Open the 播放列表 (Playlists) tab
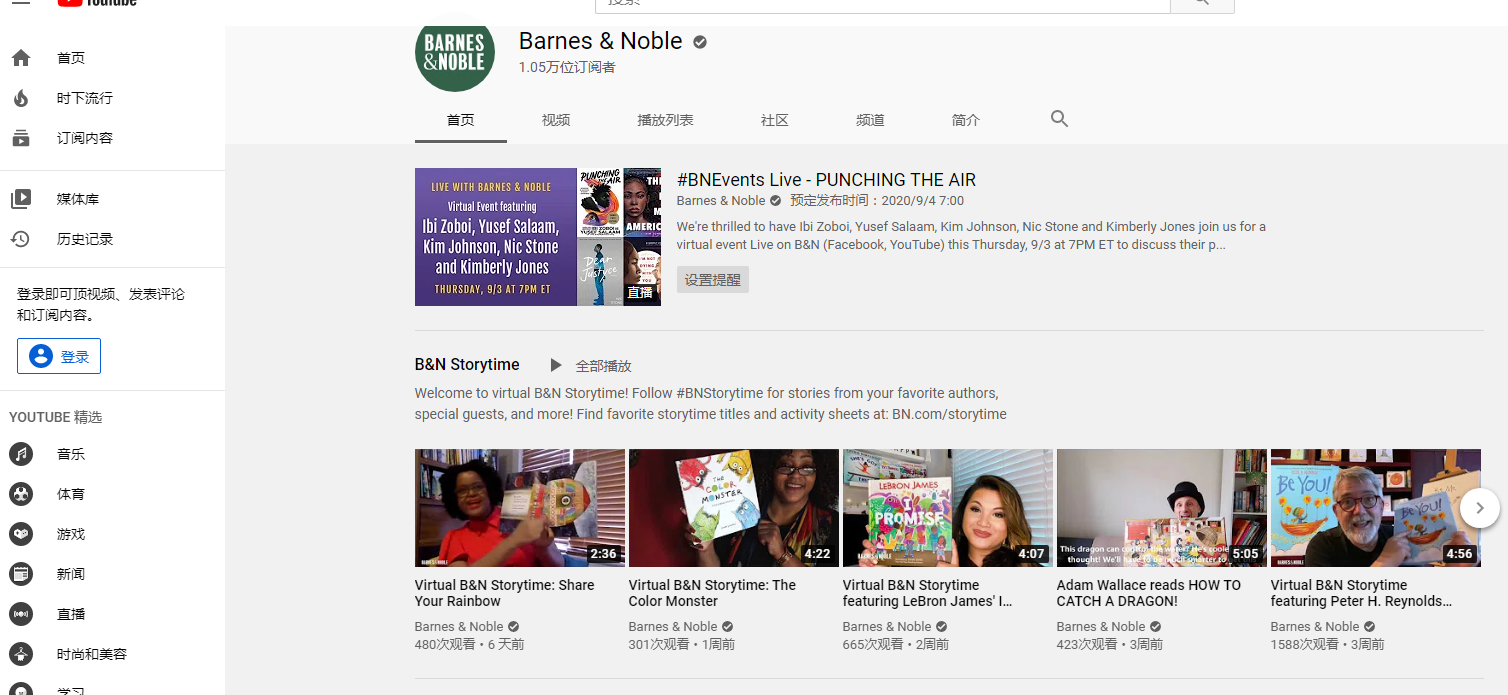 coord(665,120)
